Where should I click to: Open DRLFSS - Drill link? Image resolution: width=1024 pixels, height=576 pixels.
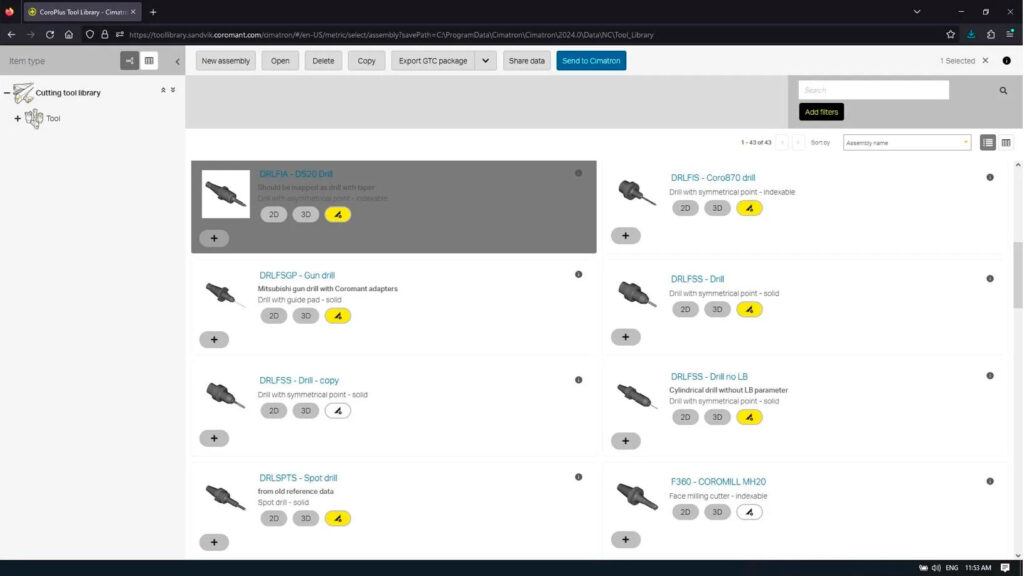[x=697, y=279]
